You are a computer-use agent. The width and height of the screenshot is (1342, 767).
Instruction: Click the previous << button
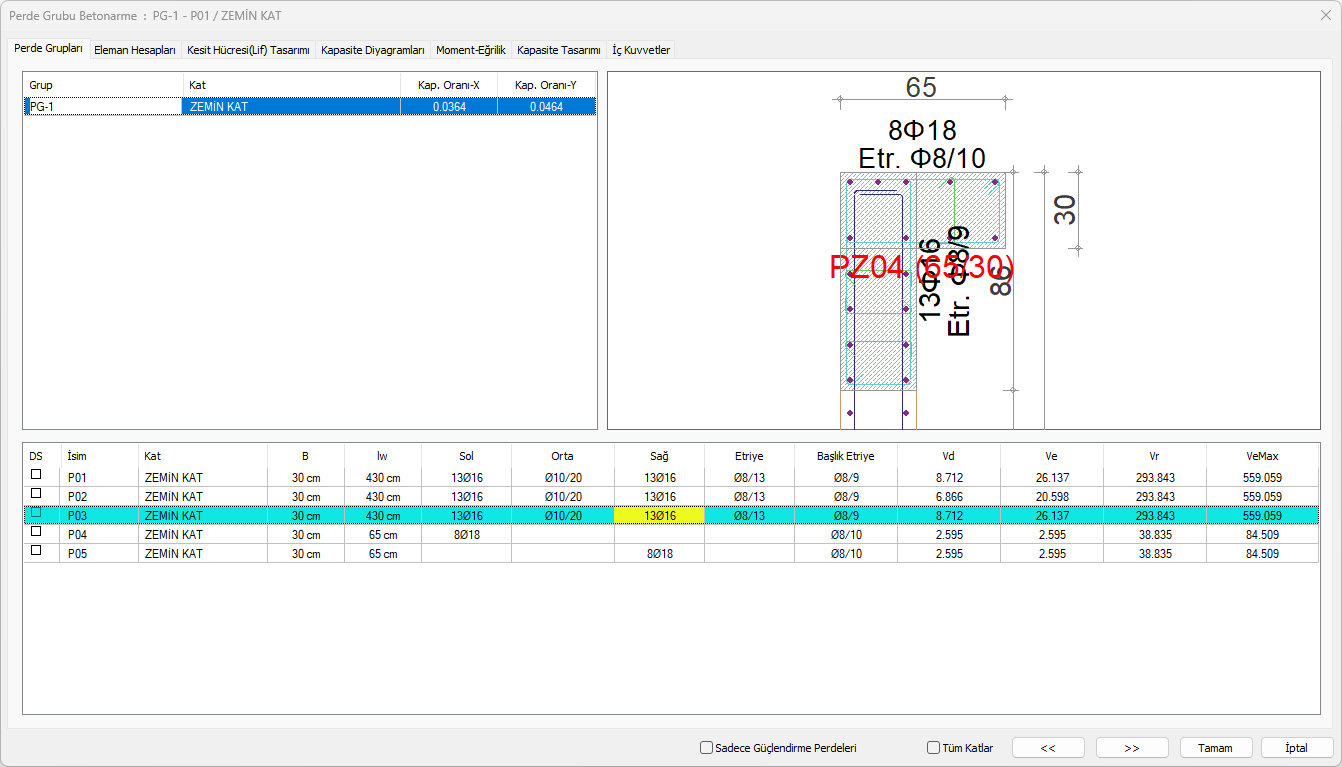click(x=1048, y=748)
